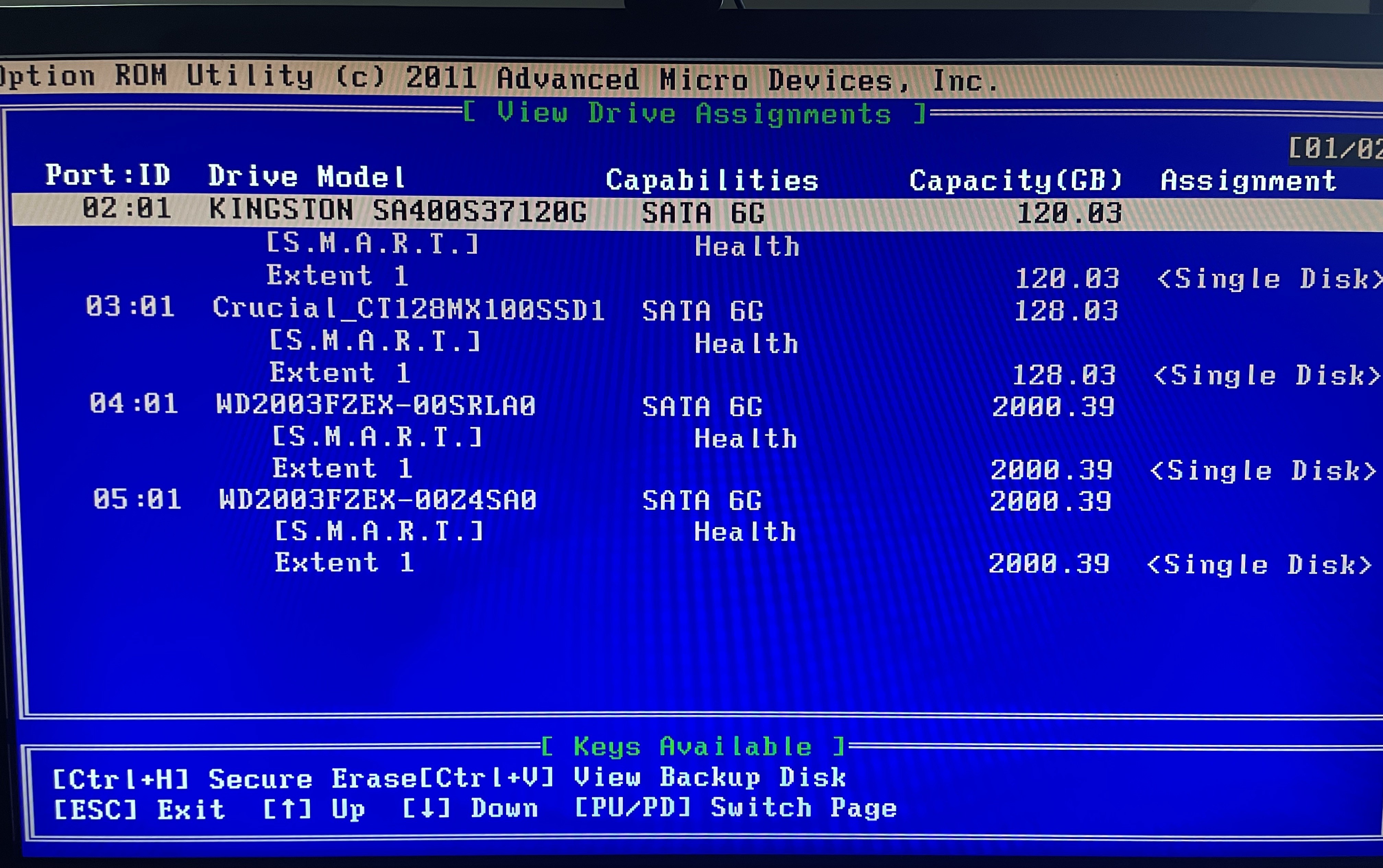
Task: Click the [ESC] Exit key hint
Action: [x=140, y=810]
